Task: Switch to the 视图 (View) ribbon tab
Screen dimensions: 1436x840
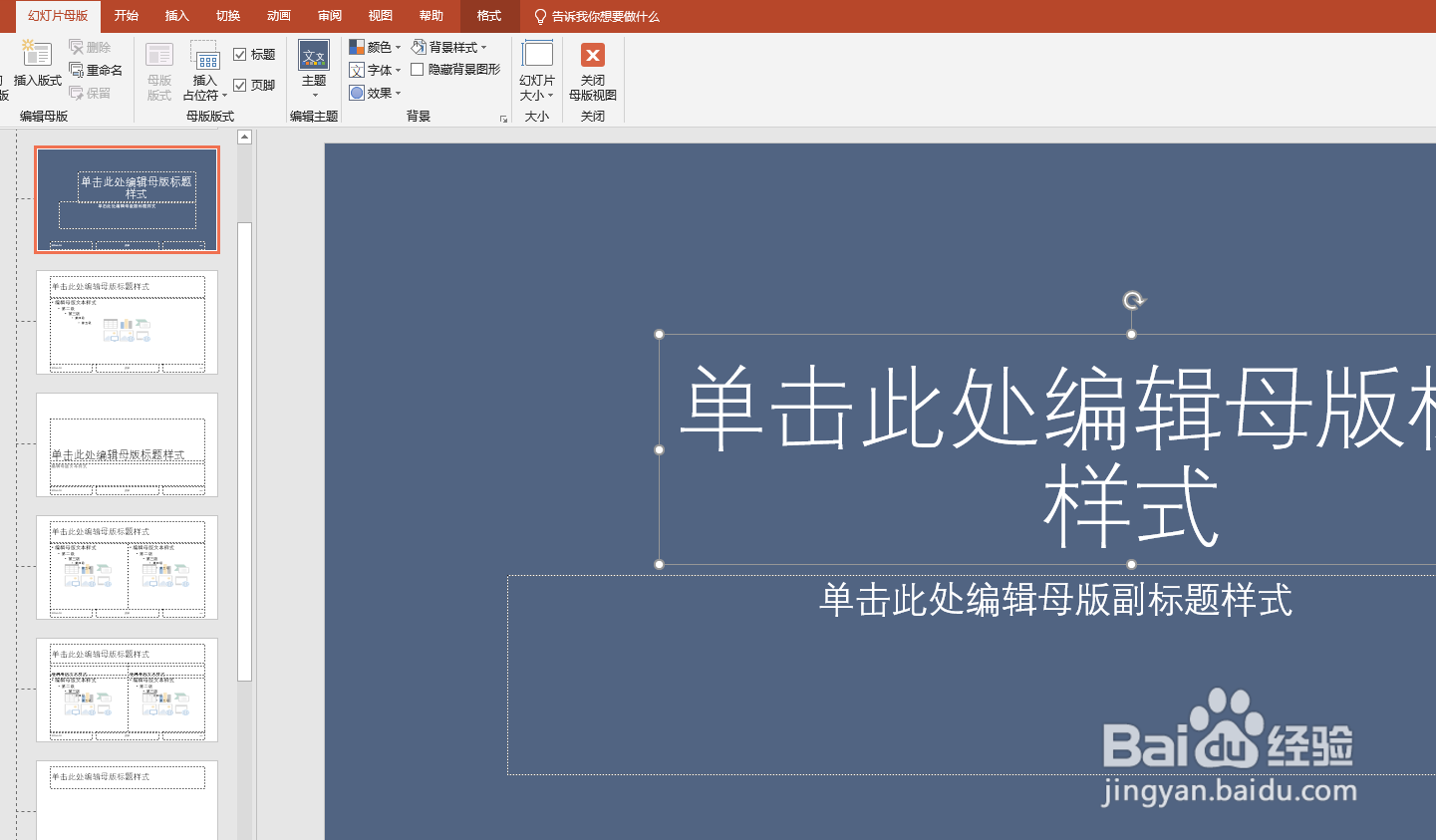Action: pos(380,16)
